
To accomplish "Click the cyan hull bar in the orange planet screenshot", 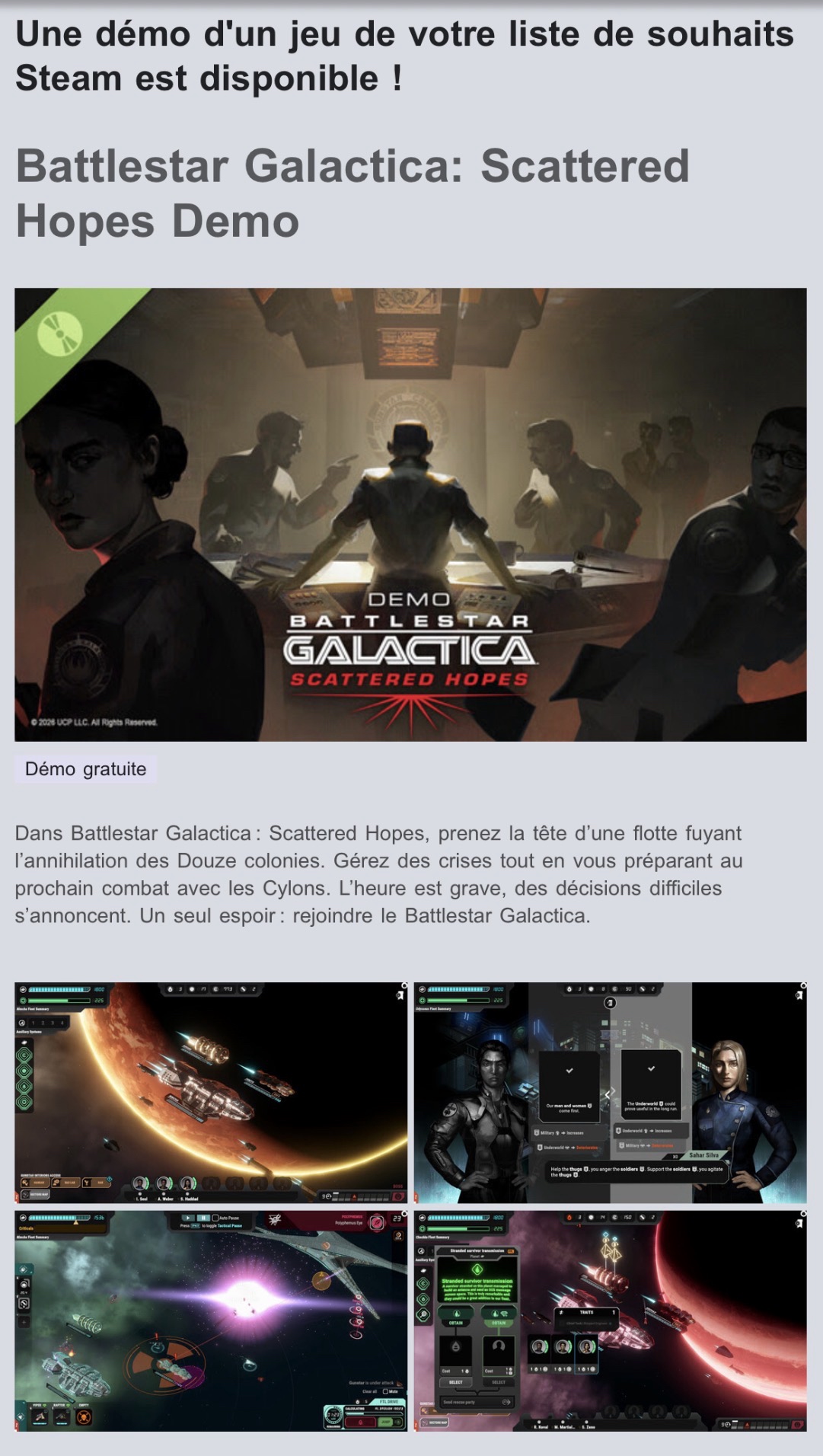I will pos(59,989).
